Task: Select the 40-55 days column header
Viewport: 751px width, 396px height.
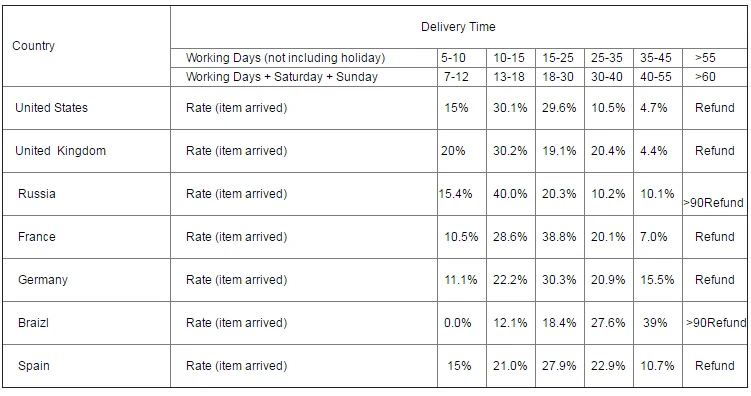Action: coord(658,77)
